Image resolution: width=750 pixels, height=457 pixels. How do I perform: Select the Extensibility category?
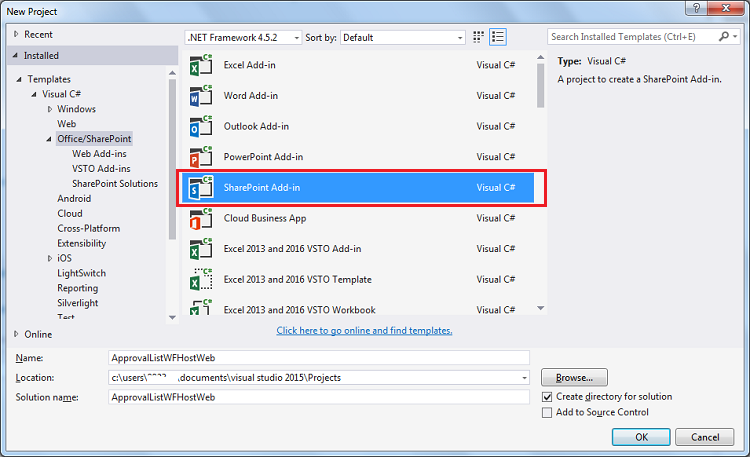coord(81,243)
